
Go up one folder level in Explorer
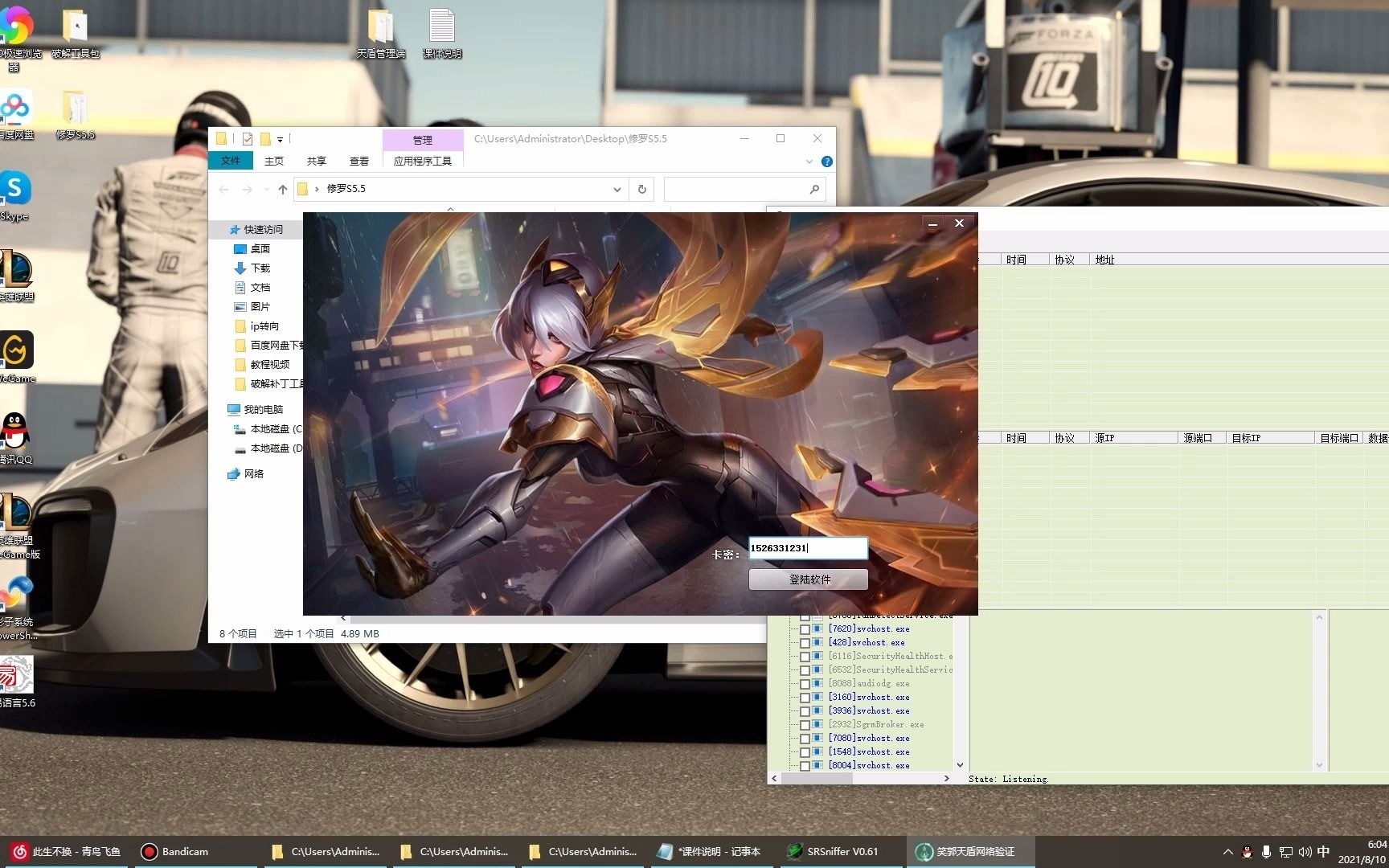point(282,189)
